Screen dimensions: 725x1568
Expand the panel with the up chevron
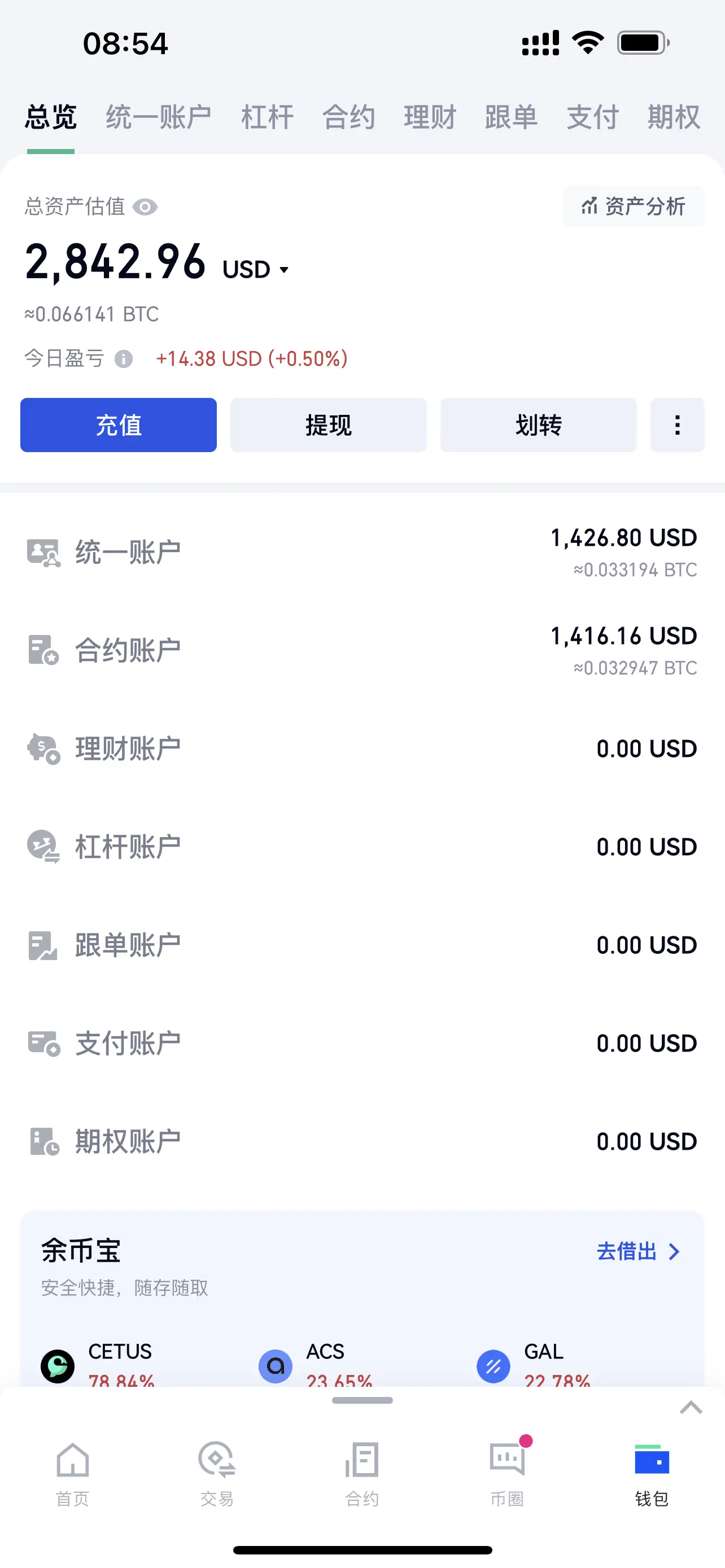tap(691, 1407)
